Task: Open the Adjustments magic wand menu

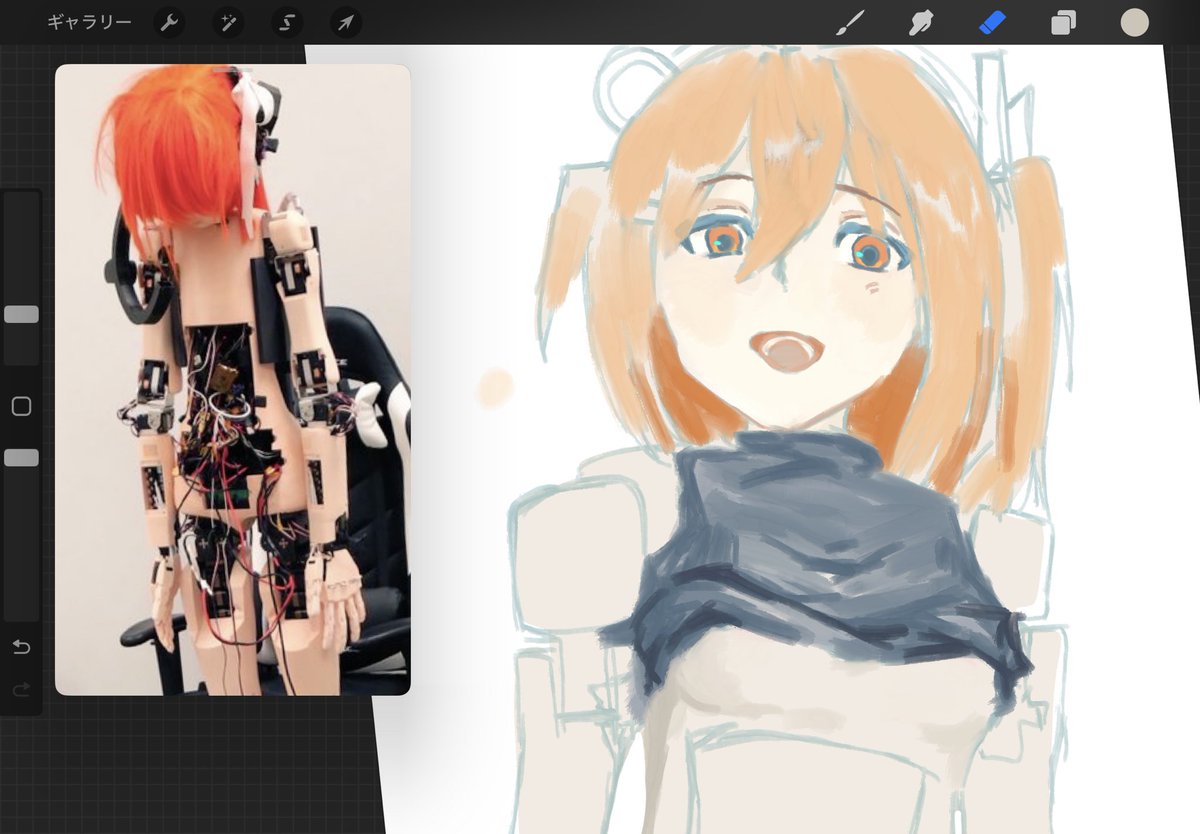Action: pyautogui.click(x=228, y=22)
